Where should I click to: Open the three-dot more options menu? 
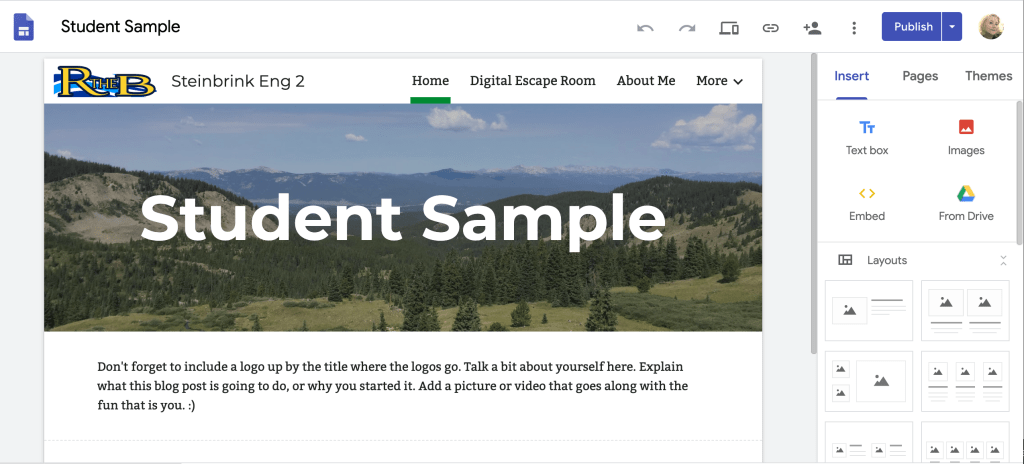(853, 27)
